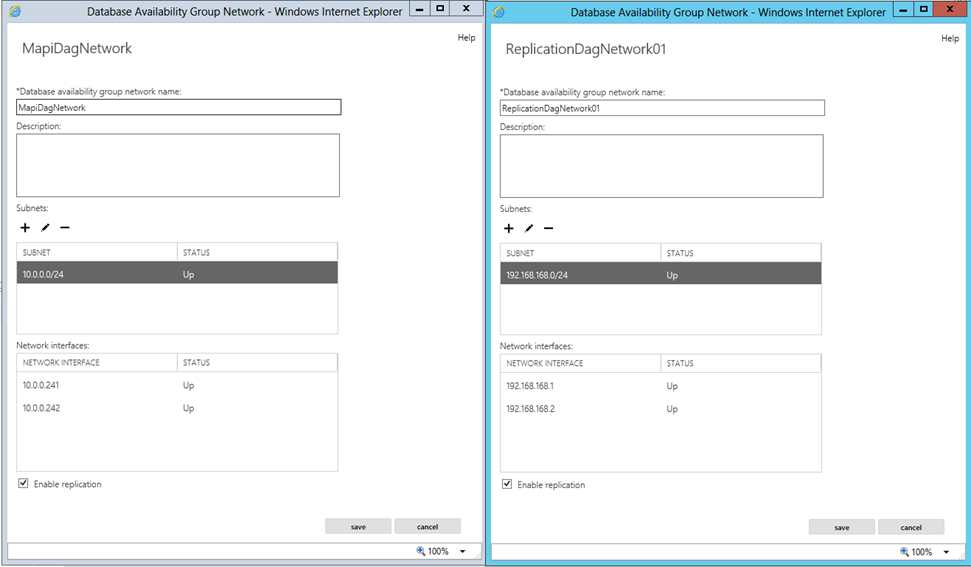Open zoom level dropdown in MapiDagNetwork window
971x567 pixels.
click(x=463, y=551)
